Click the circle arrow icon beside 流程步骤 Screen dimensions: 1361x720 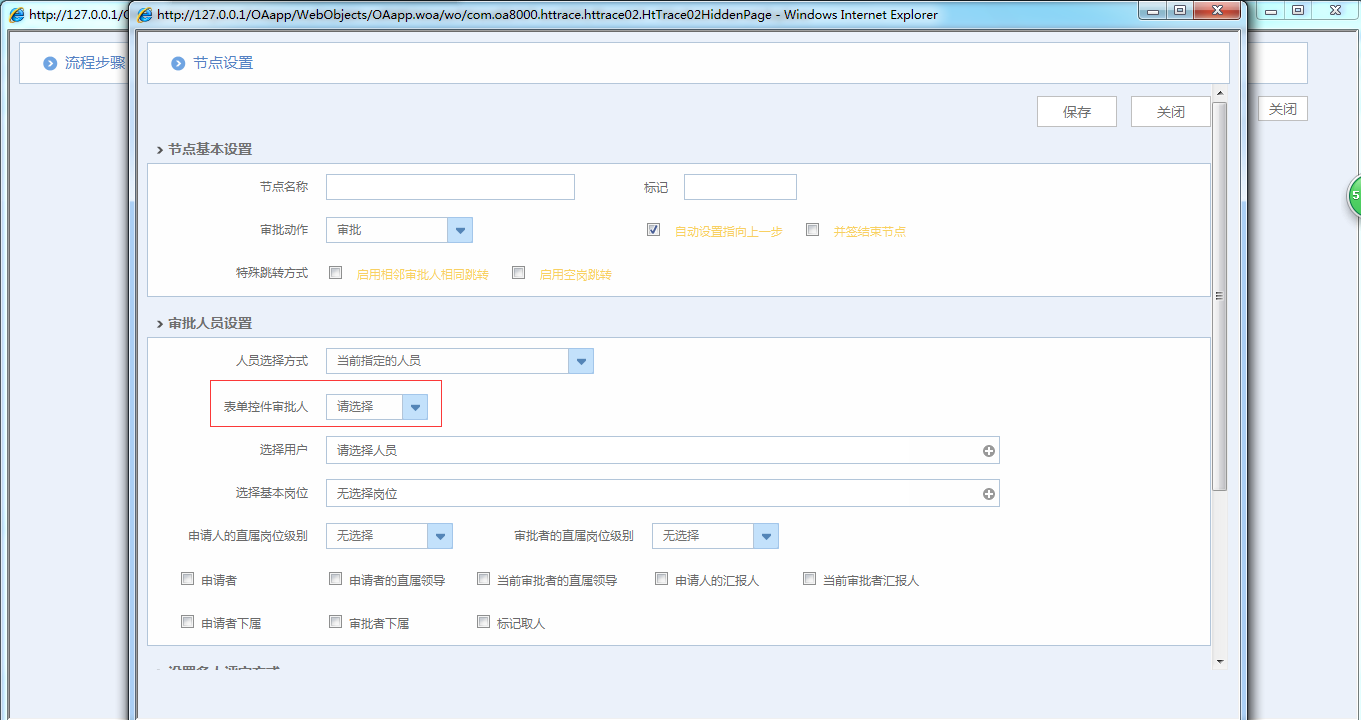coord(50,63)
